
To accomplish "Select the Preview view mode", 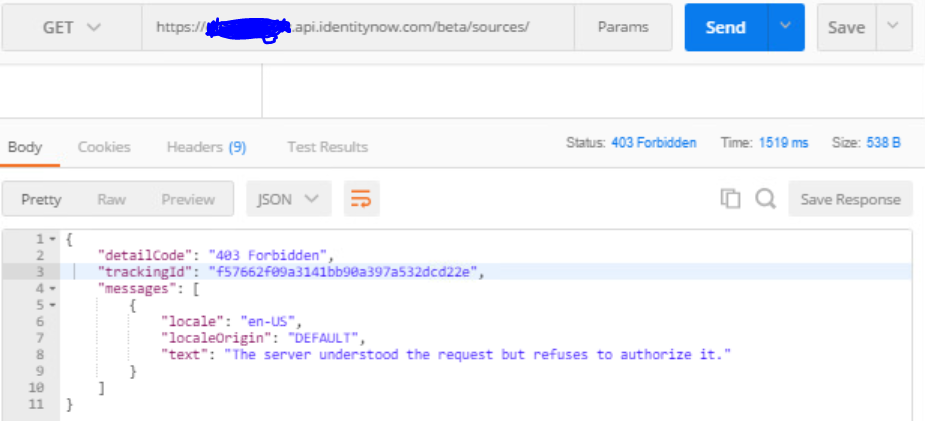I will (x=188, y=199).
